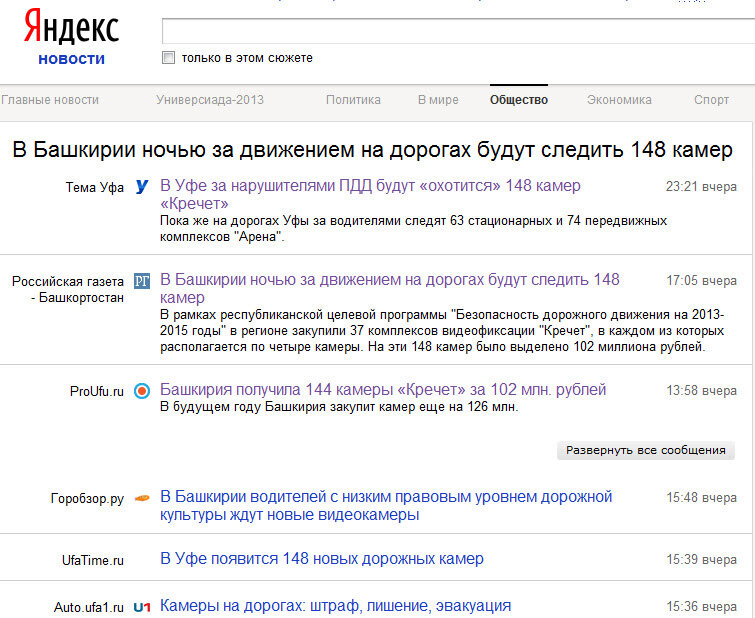
Task: Click the snippet about 'Безопасность дорожного движения' program
Action: coord(442,331)
